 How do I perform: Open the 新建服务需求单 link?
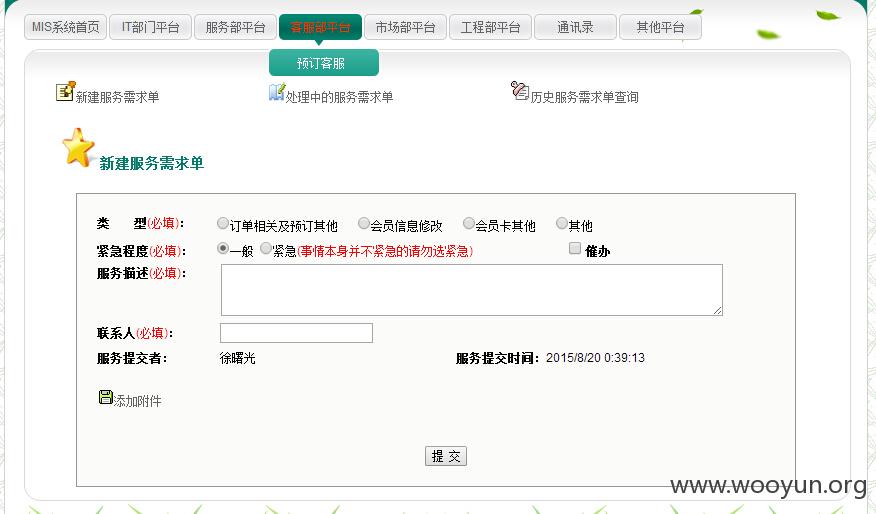point(117,97)
